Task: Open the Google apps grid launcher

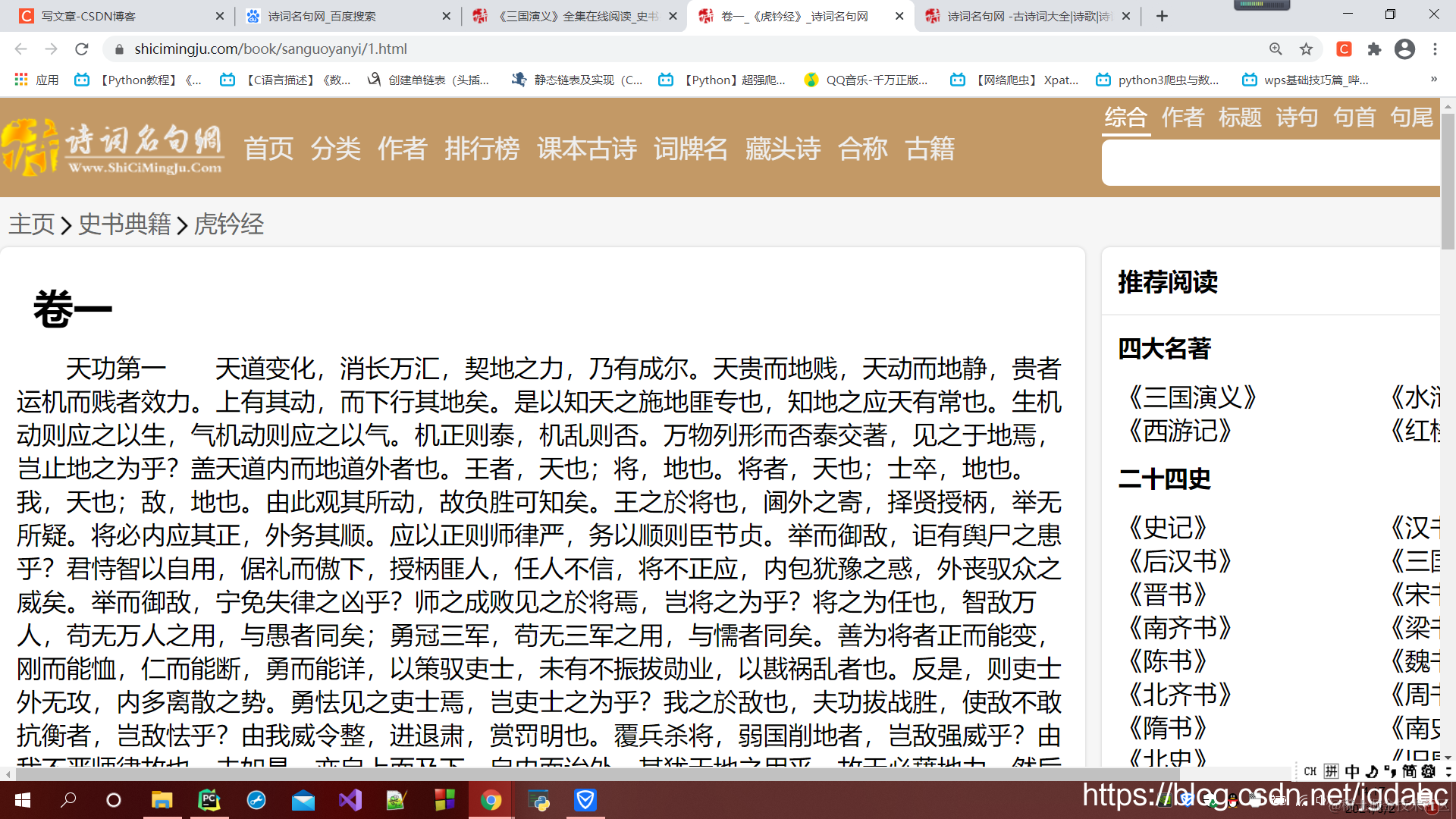Action: 20,79
